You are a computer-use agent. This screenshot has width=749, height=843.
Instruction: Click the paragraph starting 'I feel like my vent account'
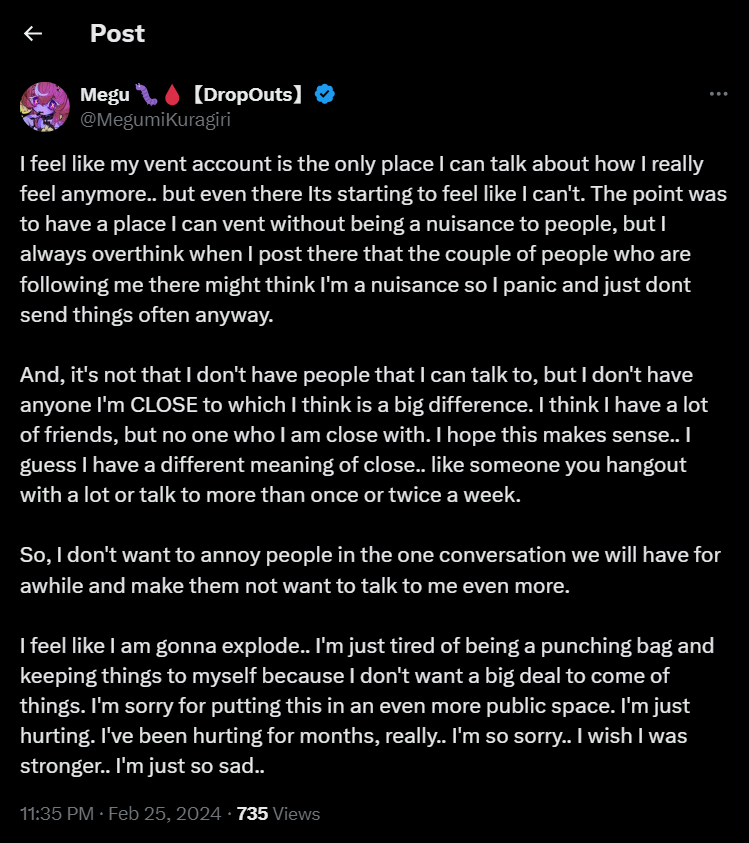click(x=373, y=239)
